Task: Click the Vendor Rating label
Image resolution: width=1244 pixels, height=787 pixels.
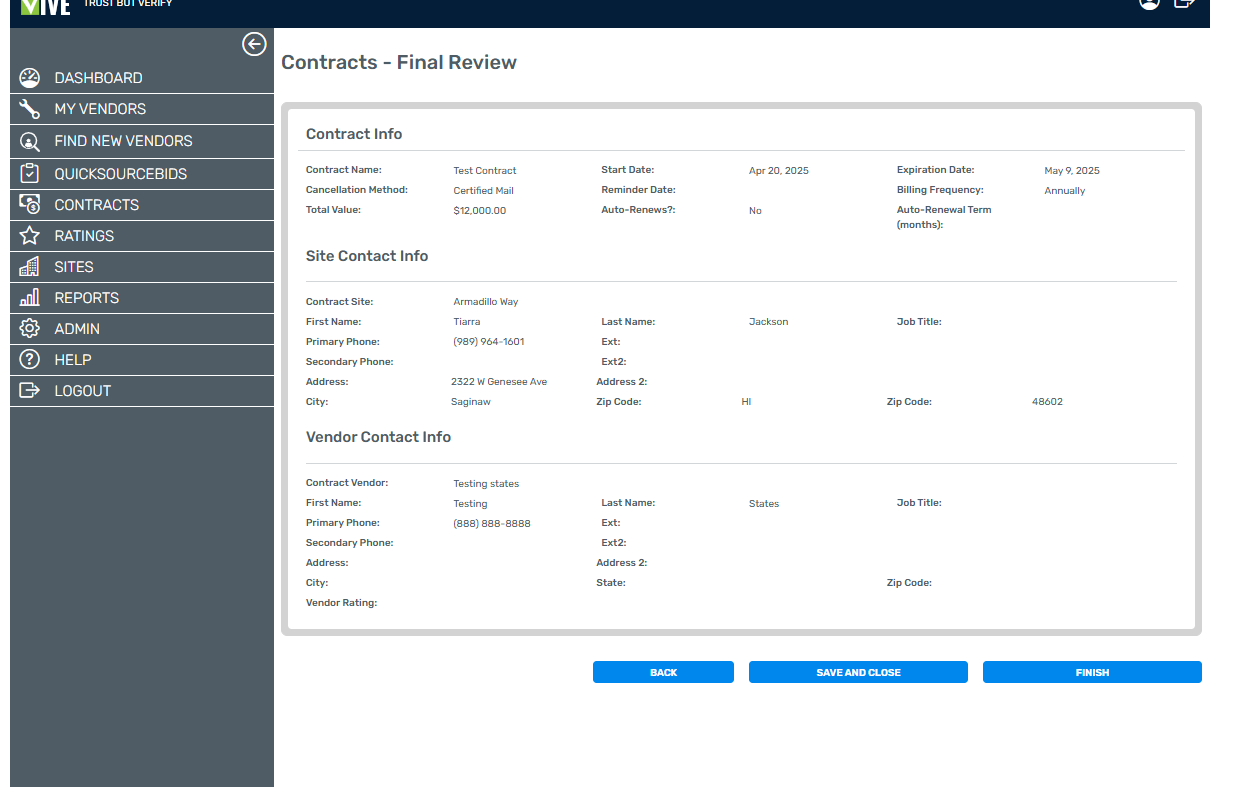Action: tap(341, 603)
